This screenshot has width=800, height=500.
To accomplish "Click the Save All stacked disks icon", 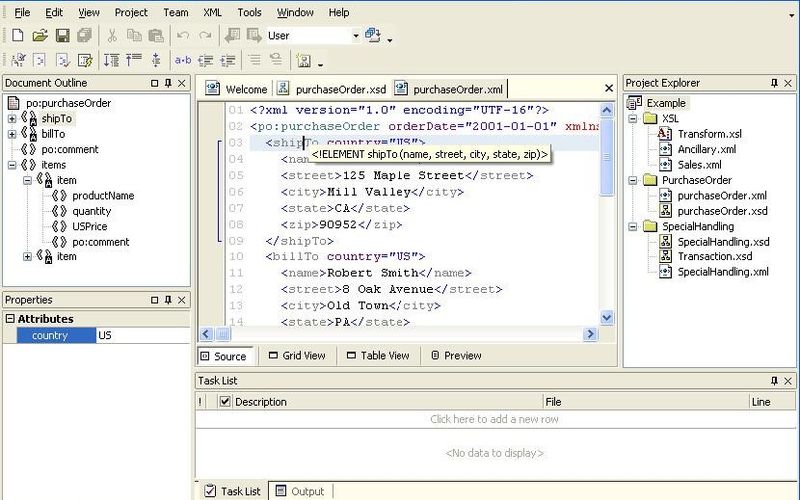I will (x=84, y=35).
